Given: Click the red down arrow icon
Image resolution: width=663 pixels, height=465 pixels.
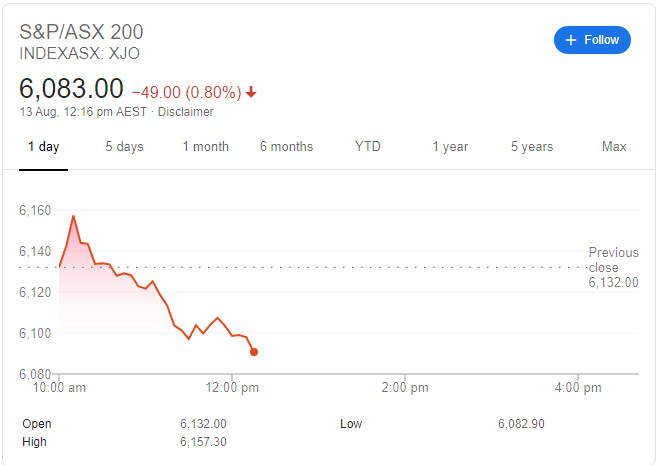Looking at the screenshot, I should point(251,92).
